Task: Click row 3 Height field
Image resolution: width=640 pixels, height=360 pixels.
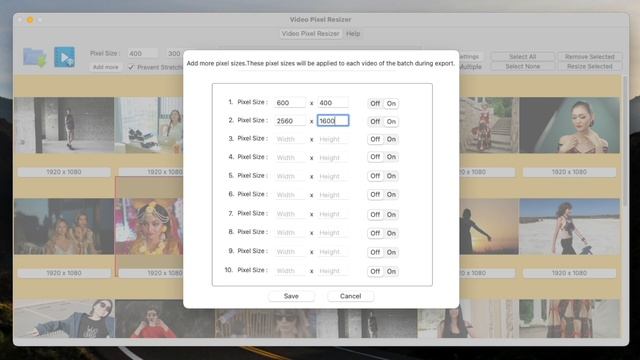Action: point(333,139)
